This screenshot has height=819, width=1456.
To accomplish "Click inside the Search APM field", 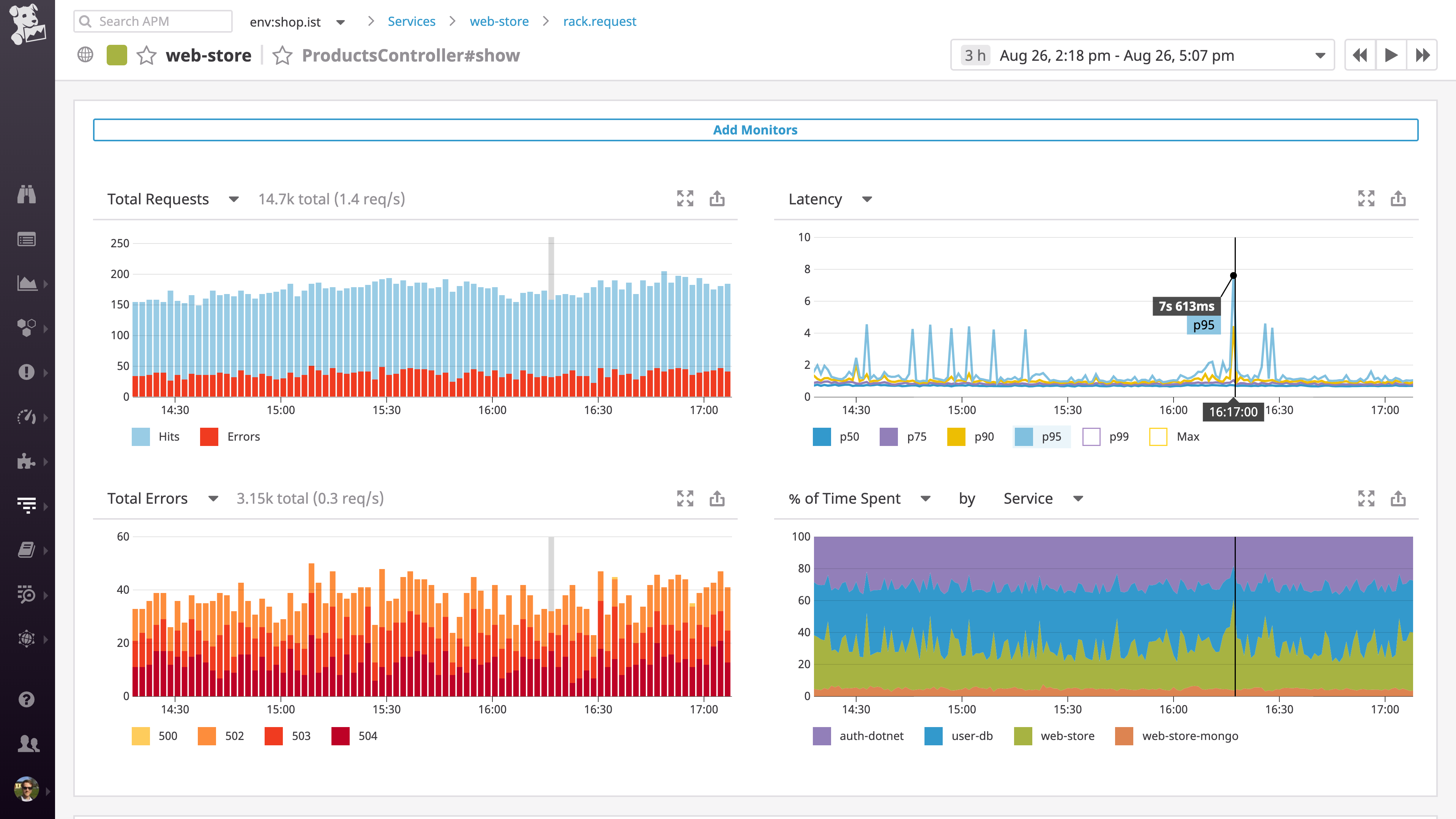I will click(x=153, y=21).
